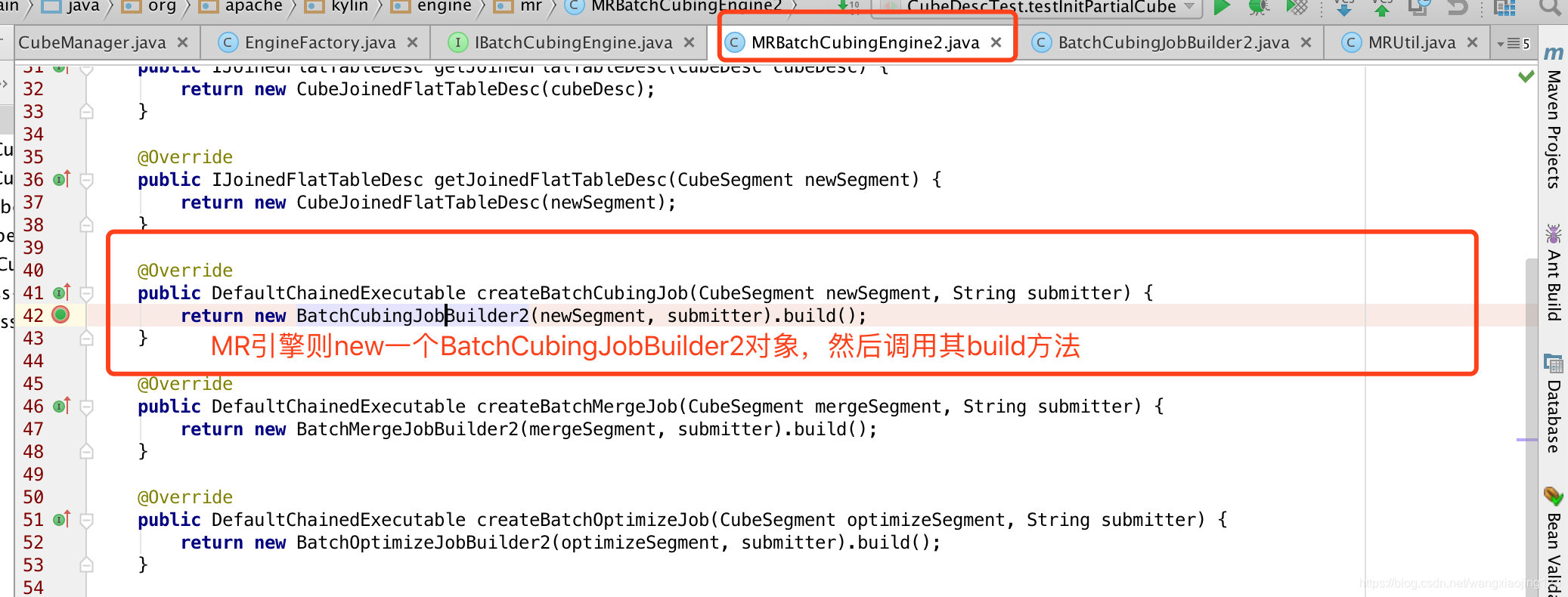Click BatchCubingJobBuilder2 in line 42 code

tap(413, 315)
